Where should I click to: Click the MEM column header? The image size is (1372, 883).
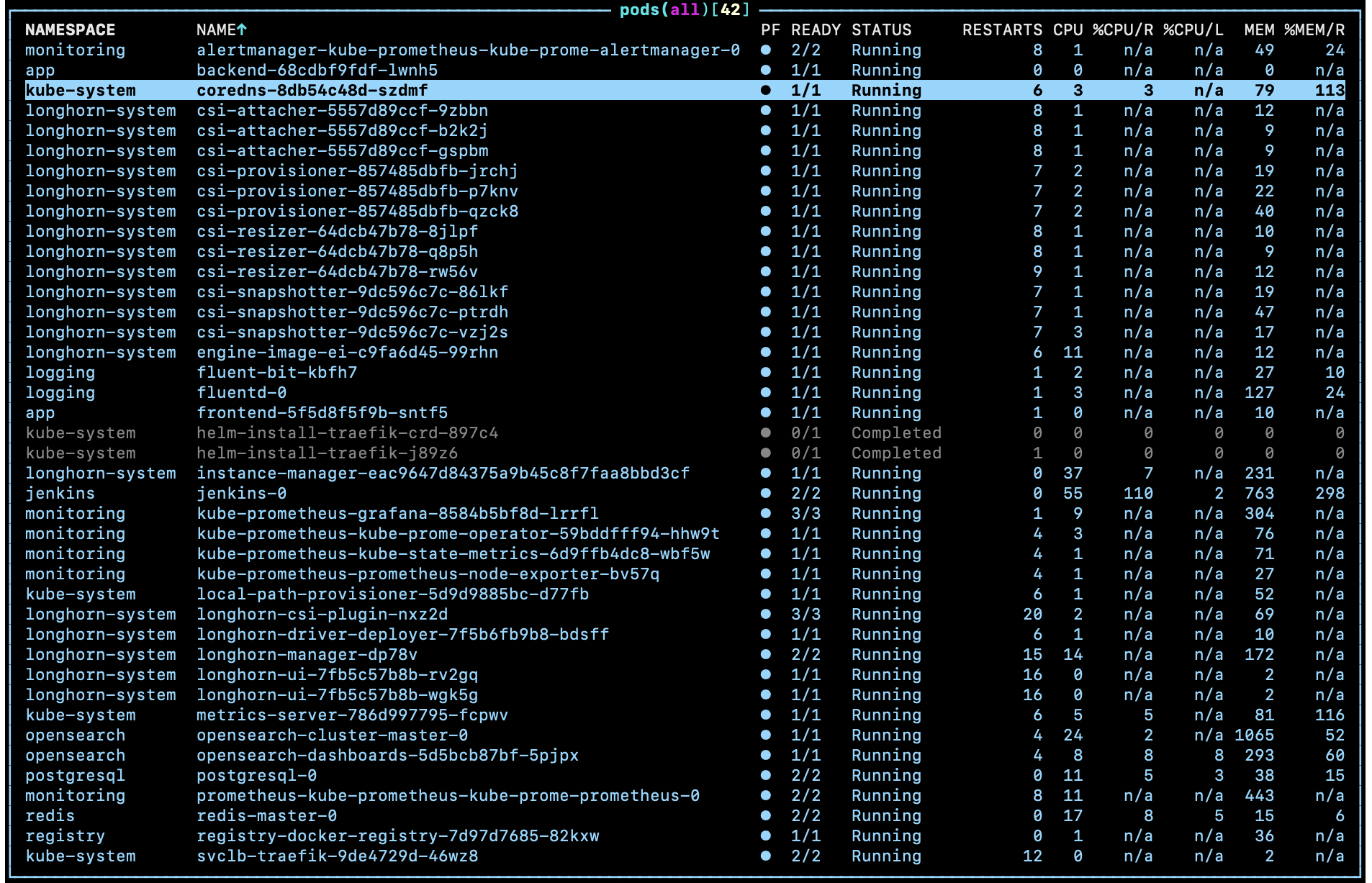click(1260, 30)
